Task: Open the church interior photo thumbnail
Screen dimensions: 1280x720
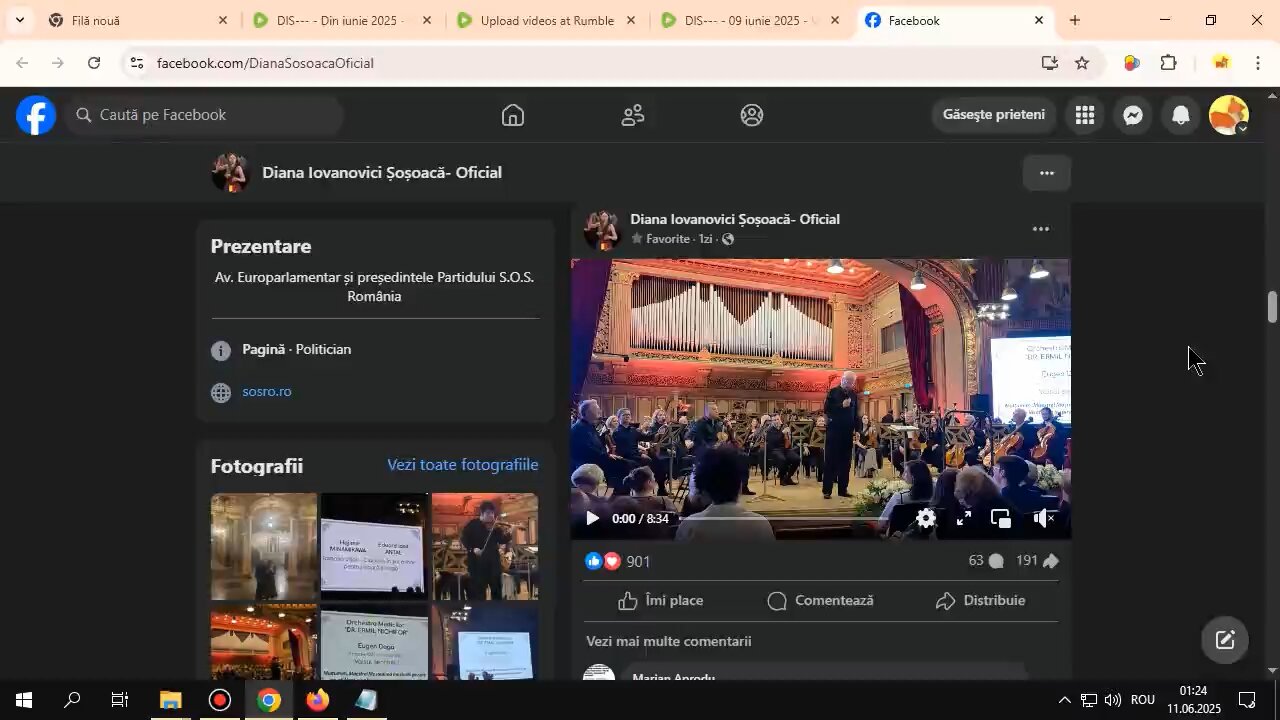Action: (264, 546)
